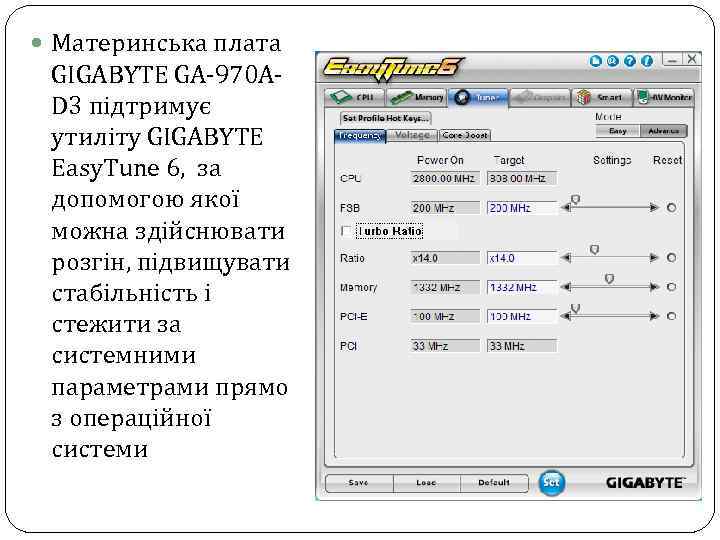
Task: Open help via blue question mark icon
Action: point(630,61)
